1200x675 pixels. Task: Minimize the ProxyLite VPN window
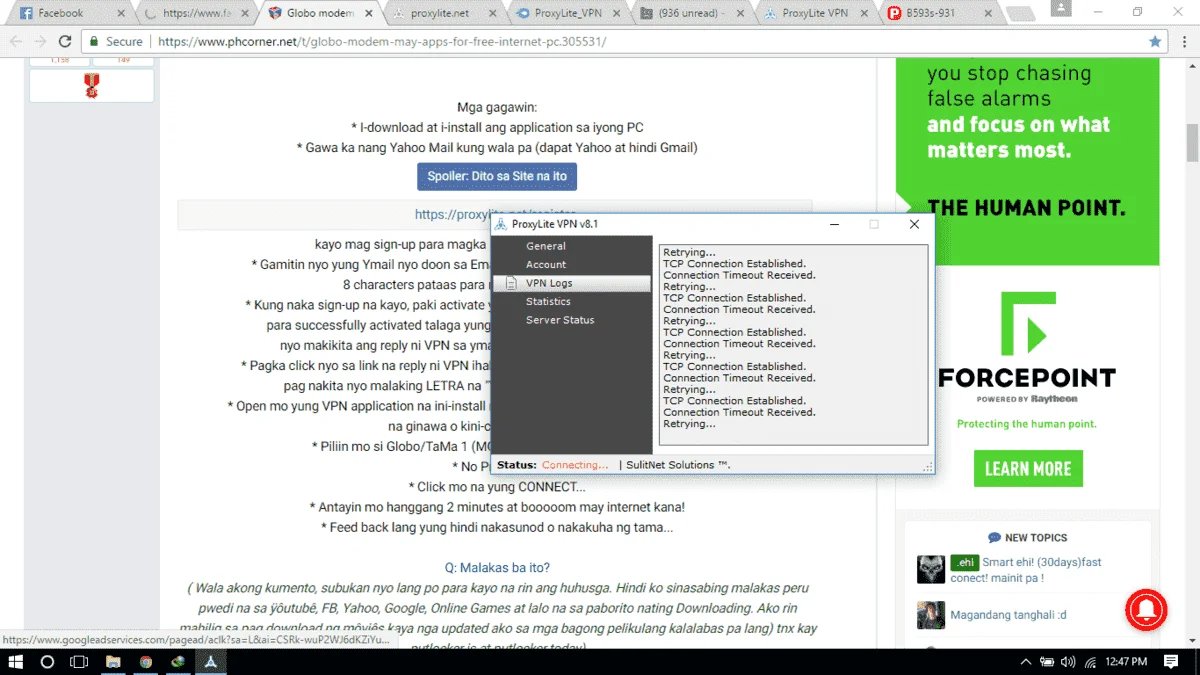[x=834, y=225]
